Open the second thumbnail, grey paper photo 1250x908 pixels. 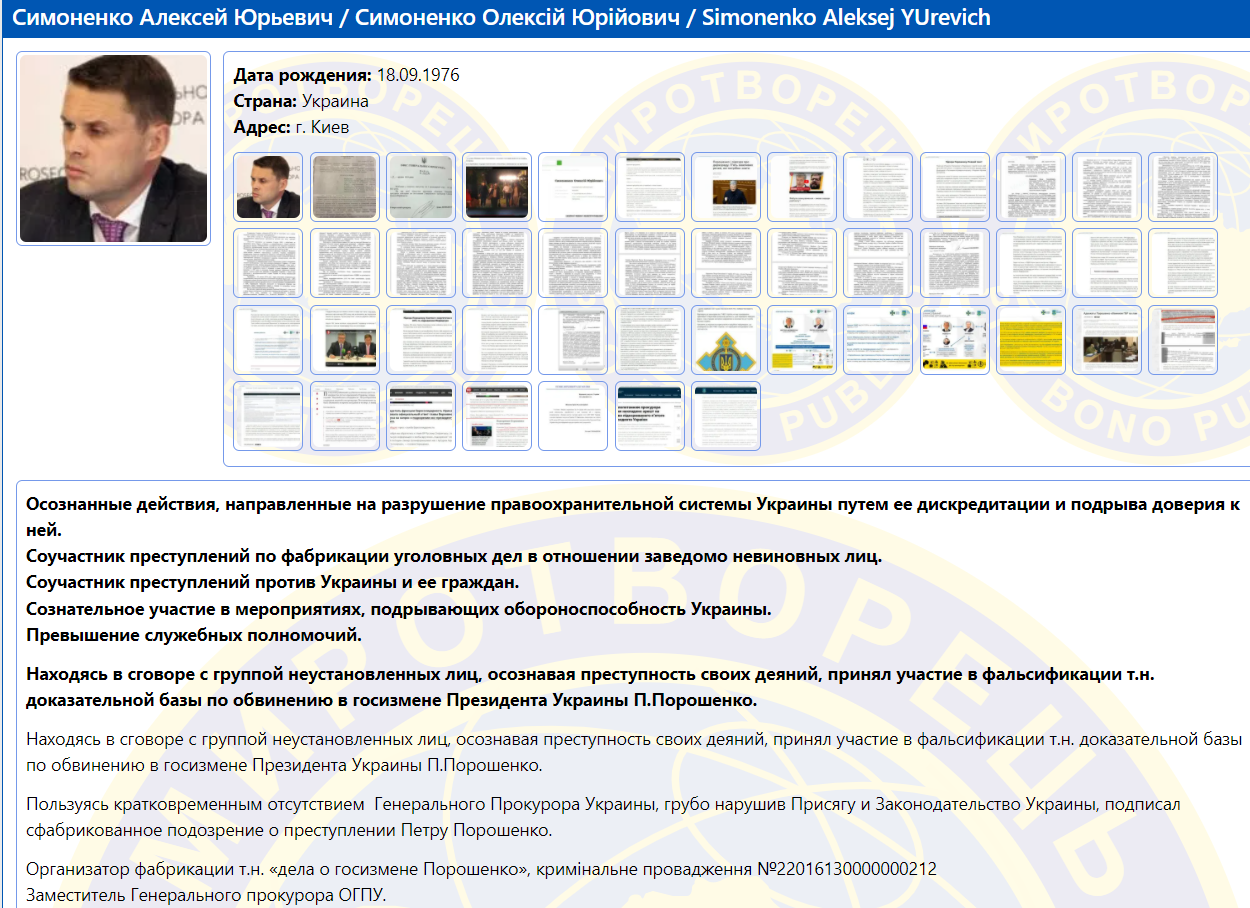click(x=344, y=187)
